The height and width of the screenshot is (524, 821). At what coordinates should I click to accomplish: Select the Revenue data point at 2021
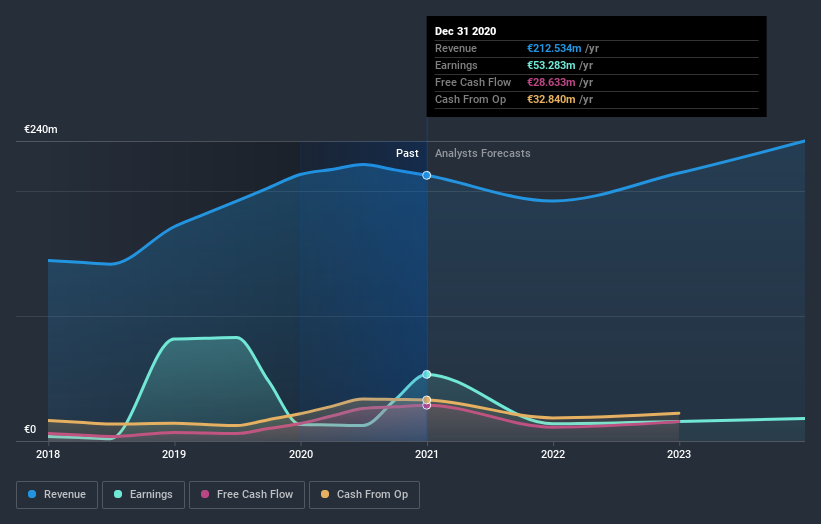[427, 175]
